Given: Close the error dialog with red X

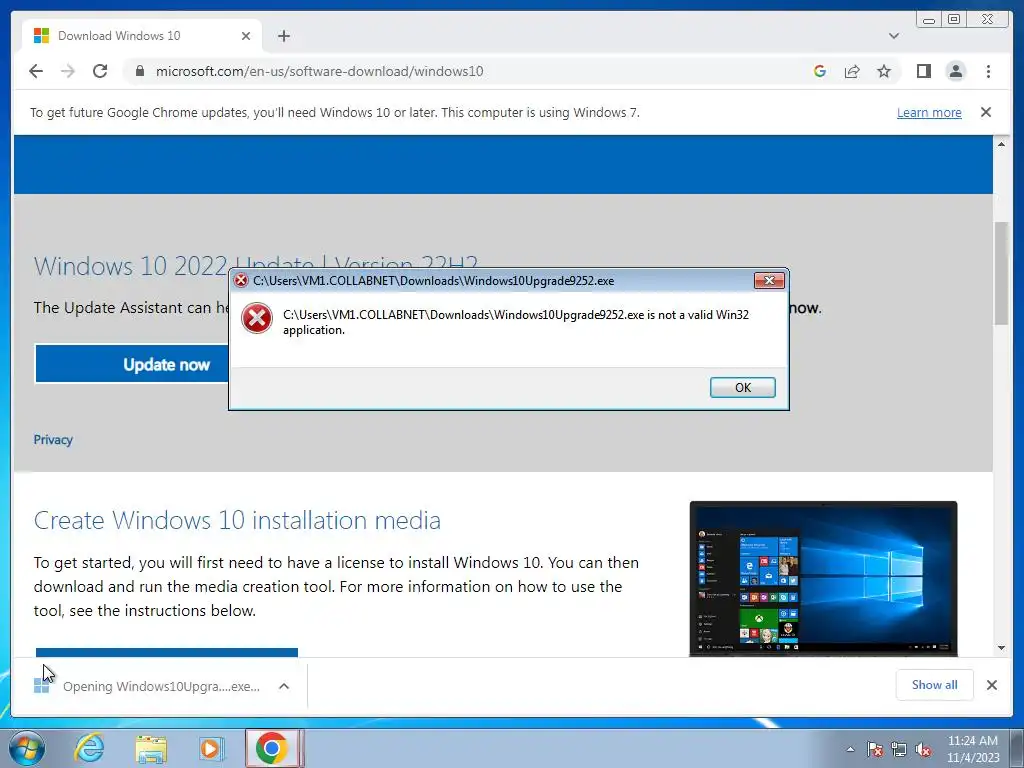Looking at the screenshot, I should 769,280.
